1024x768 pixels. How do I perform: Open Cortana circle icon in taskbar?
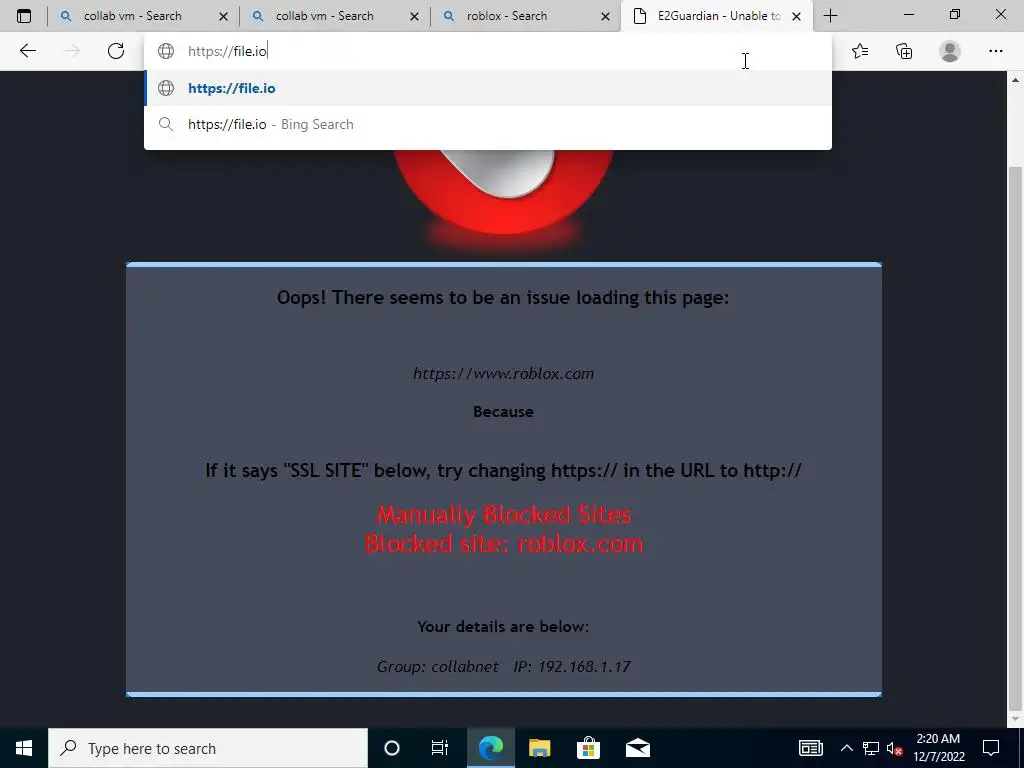(391, 748)
